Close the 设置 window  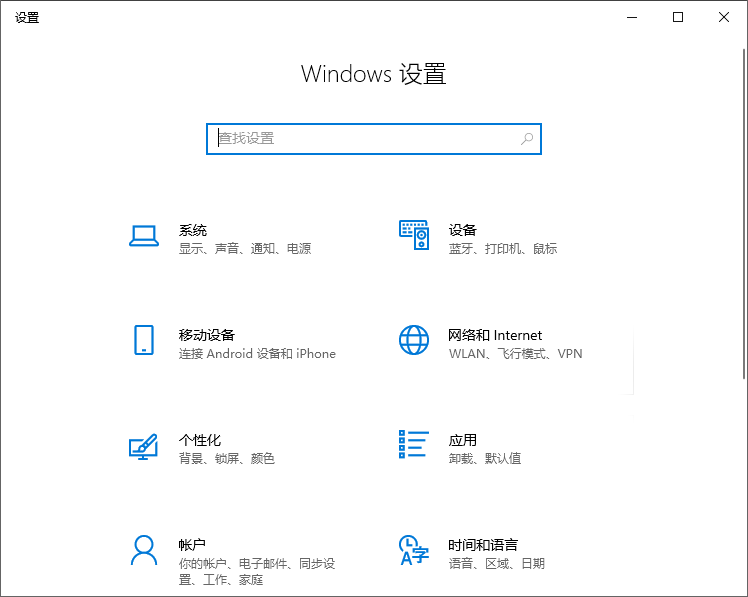click(x=724, y=18)
